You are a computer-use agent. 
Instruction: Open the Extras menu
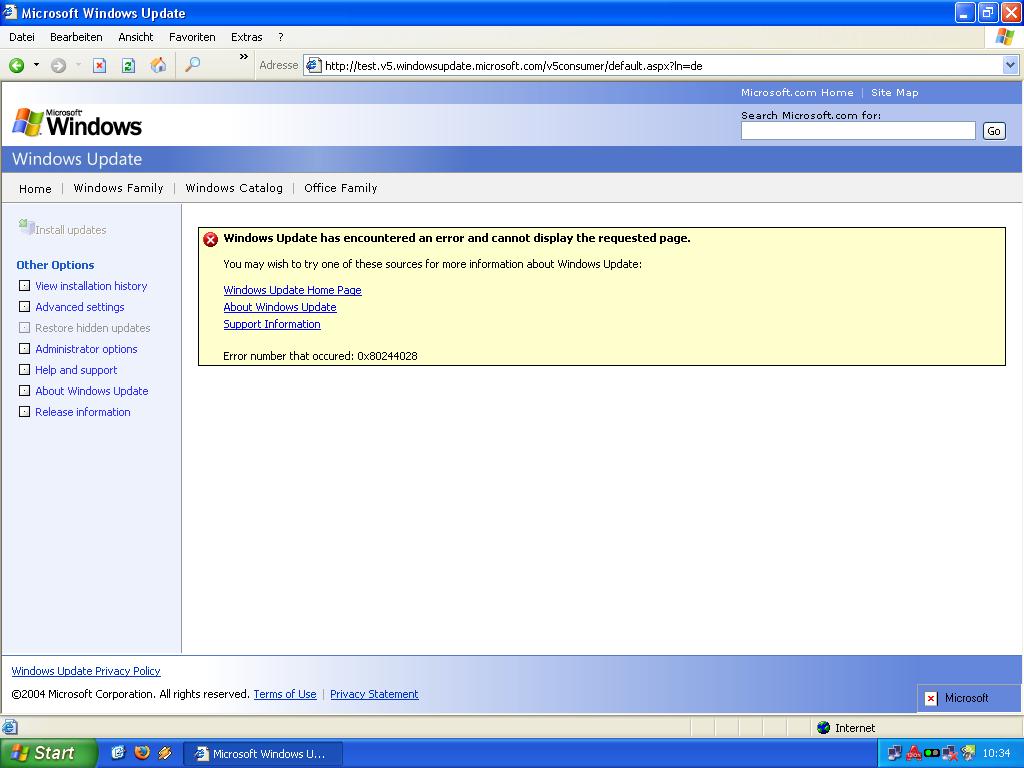246,37
